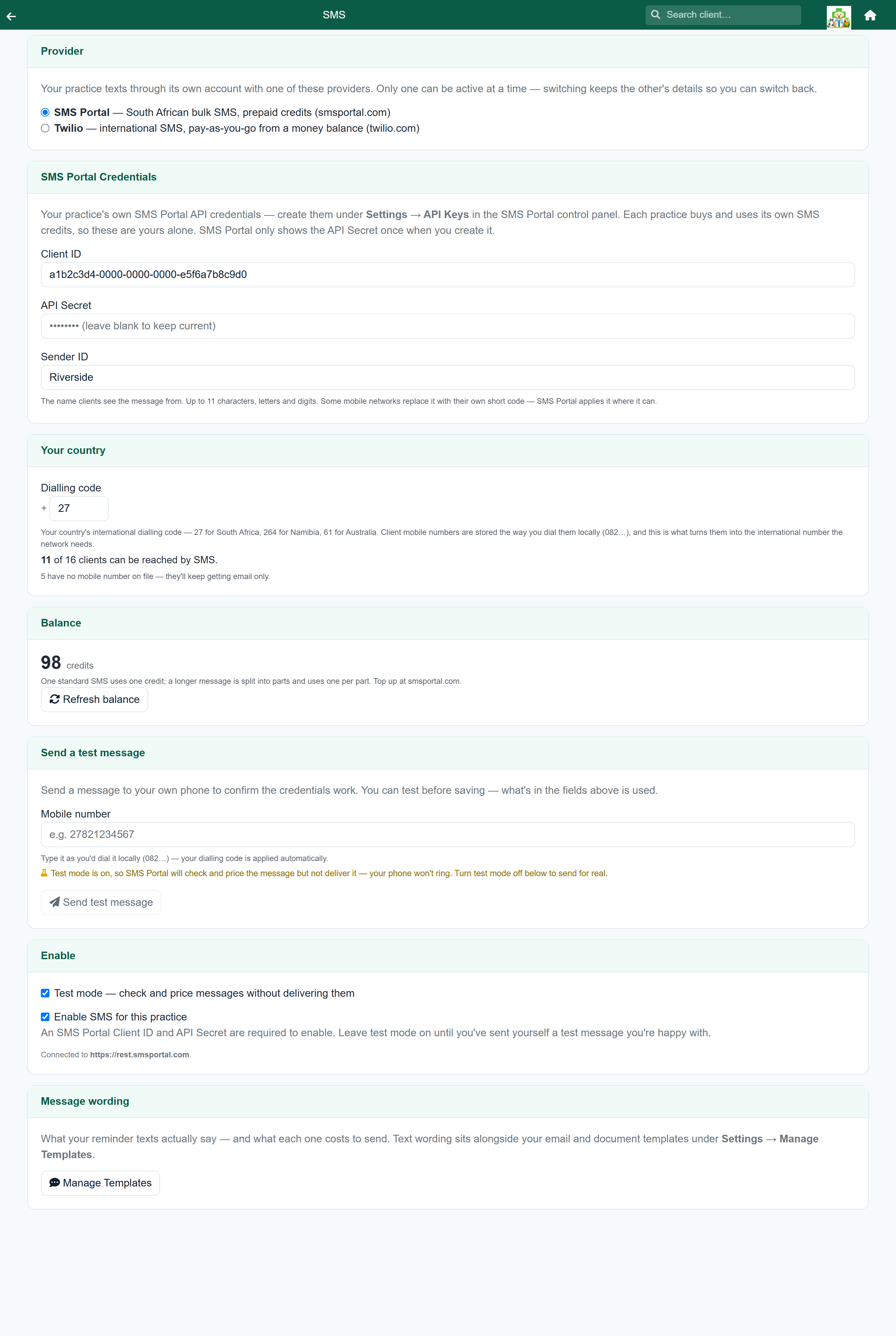This screenshot has width=896, height=1336.
Task: Click into the Client ID field
Action: [448, 275]
